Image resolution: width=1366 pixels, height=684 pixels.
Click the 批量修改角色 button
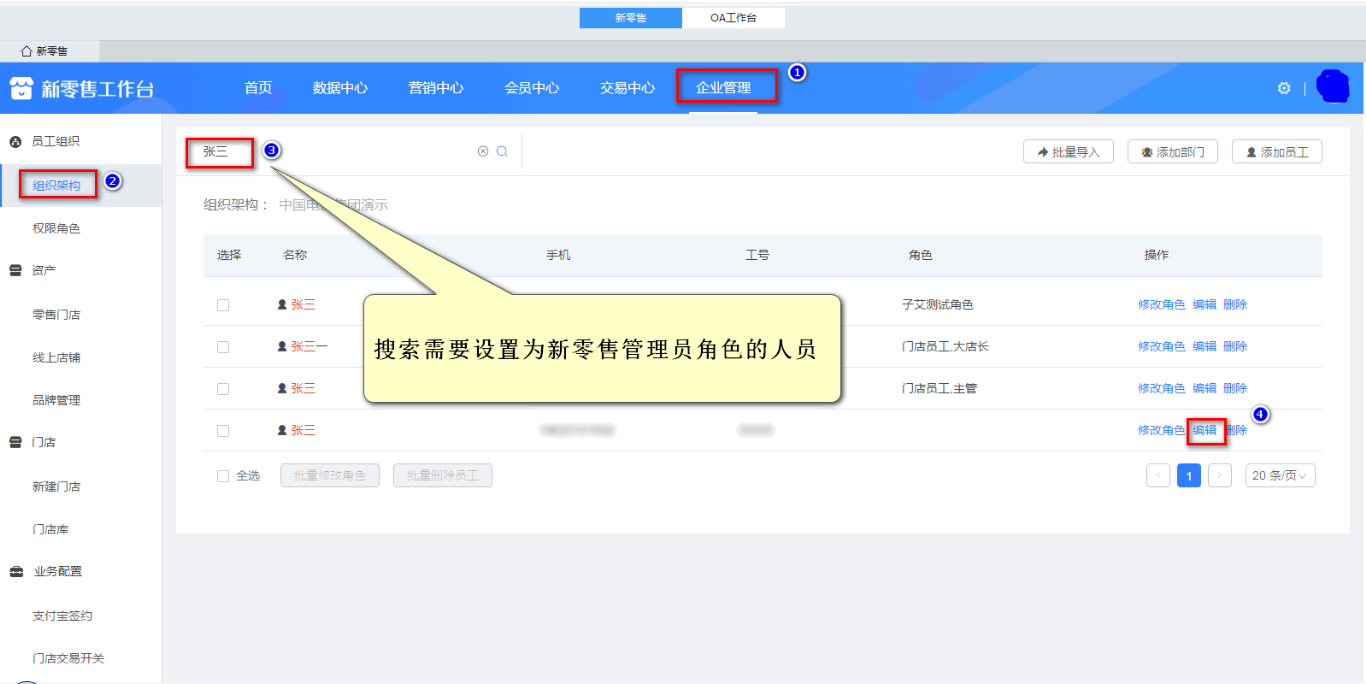330,476
